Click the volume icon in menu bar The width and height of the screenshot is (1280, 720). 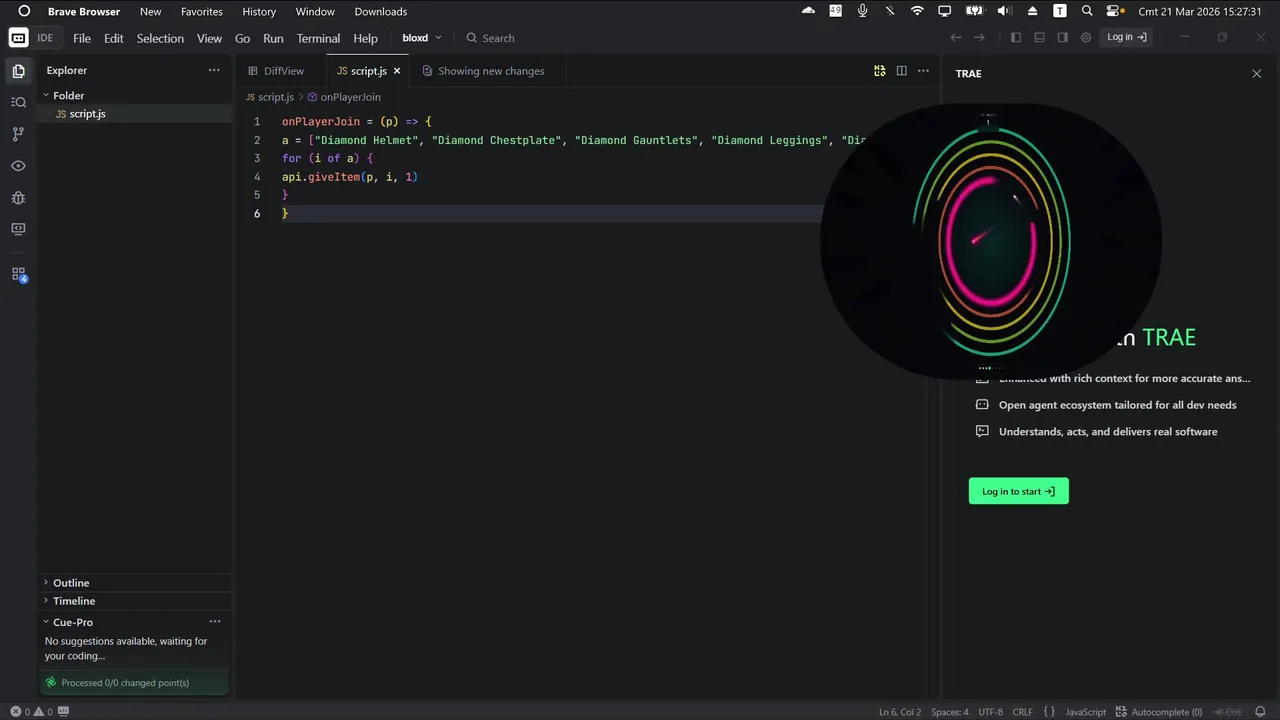1005,11
